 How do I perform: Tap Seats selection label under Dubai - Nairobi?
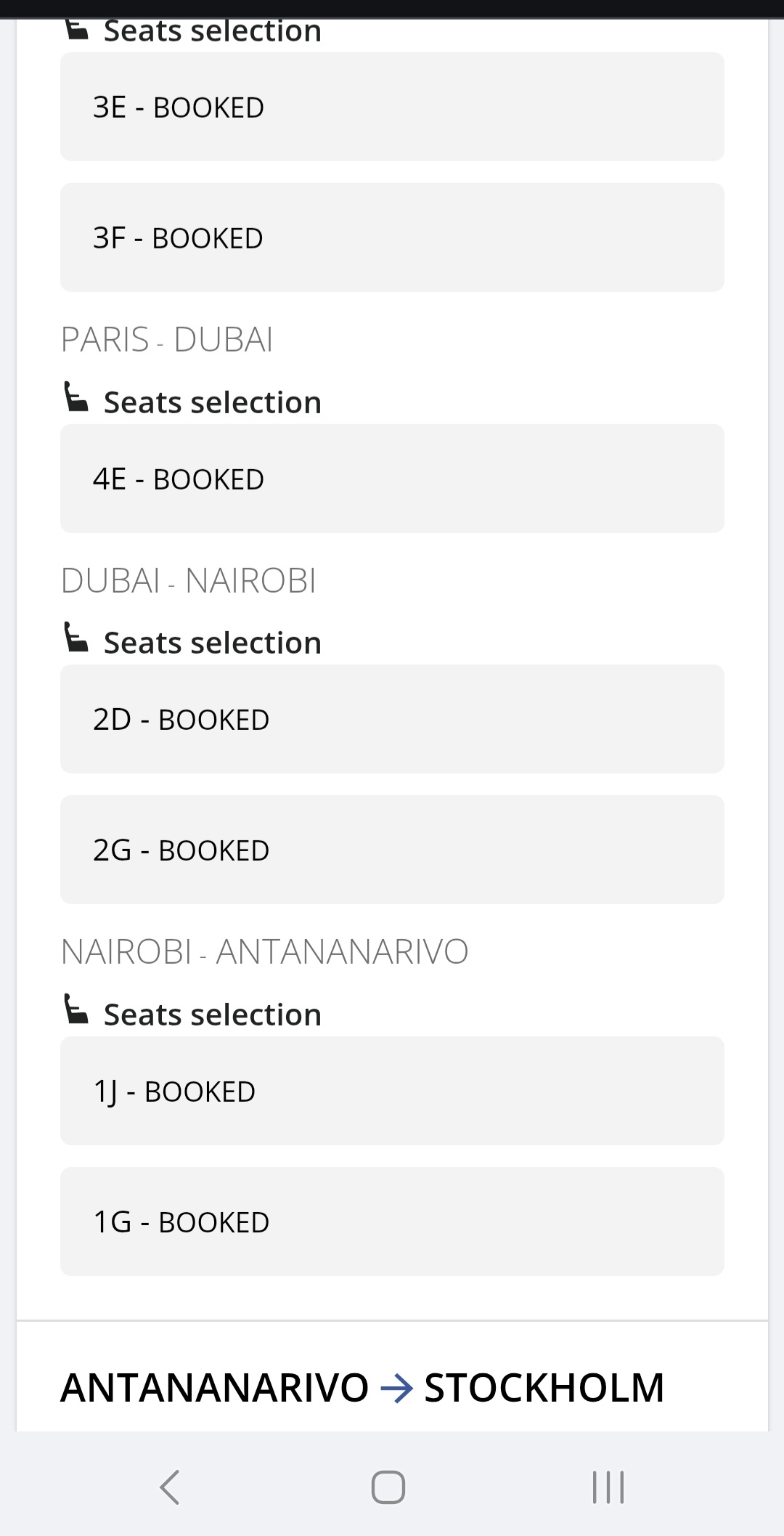click(x=212, y=643)
